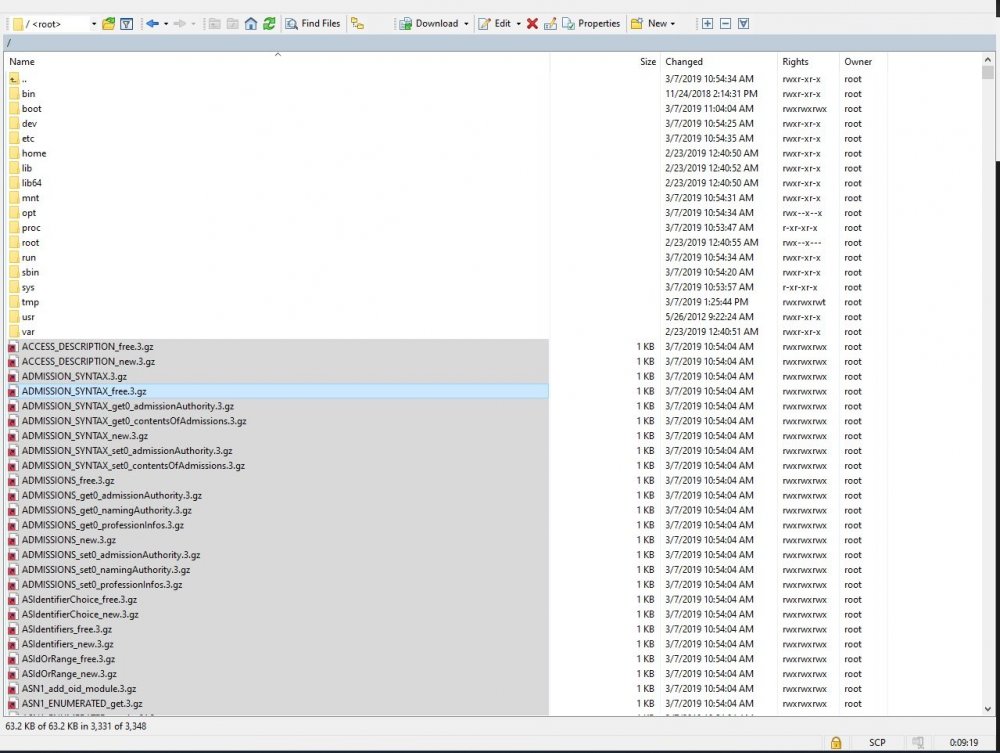Expand the Edit options dropdown arrow
The height and width of the screenshot is (753, 1000).
518,24
